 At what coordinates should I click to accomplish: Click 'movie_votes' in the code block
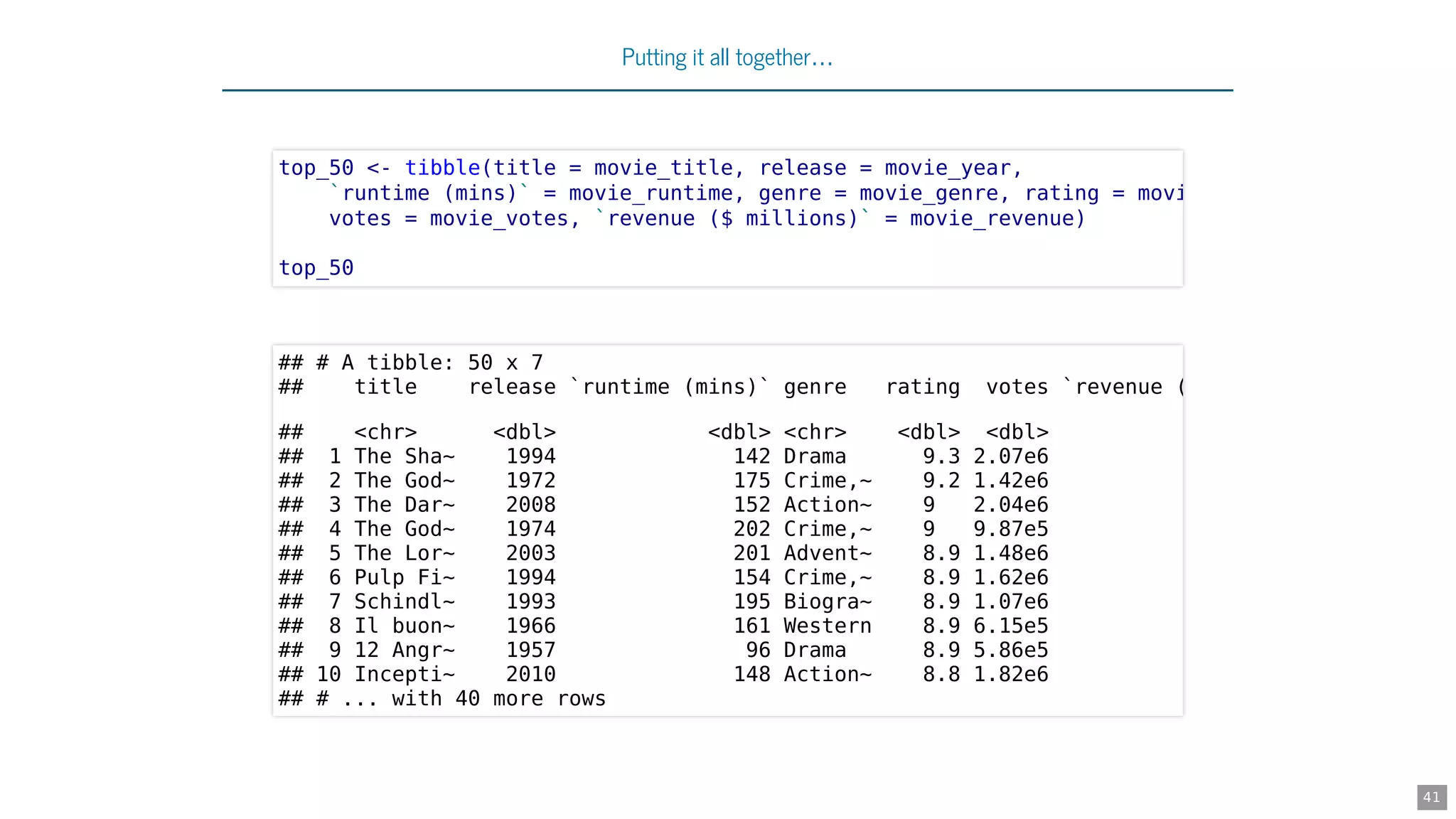pyautogui.click(x=499, y=219)
